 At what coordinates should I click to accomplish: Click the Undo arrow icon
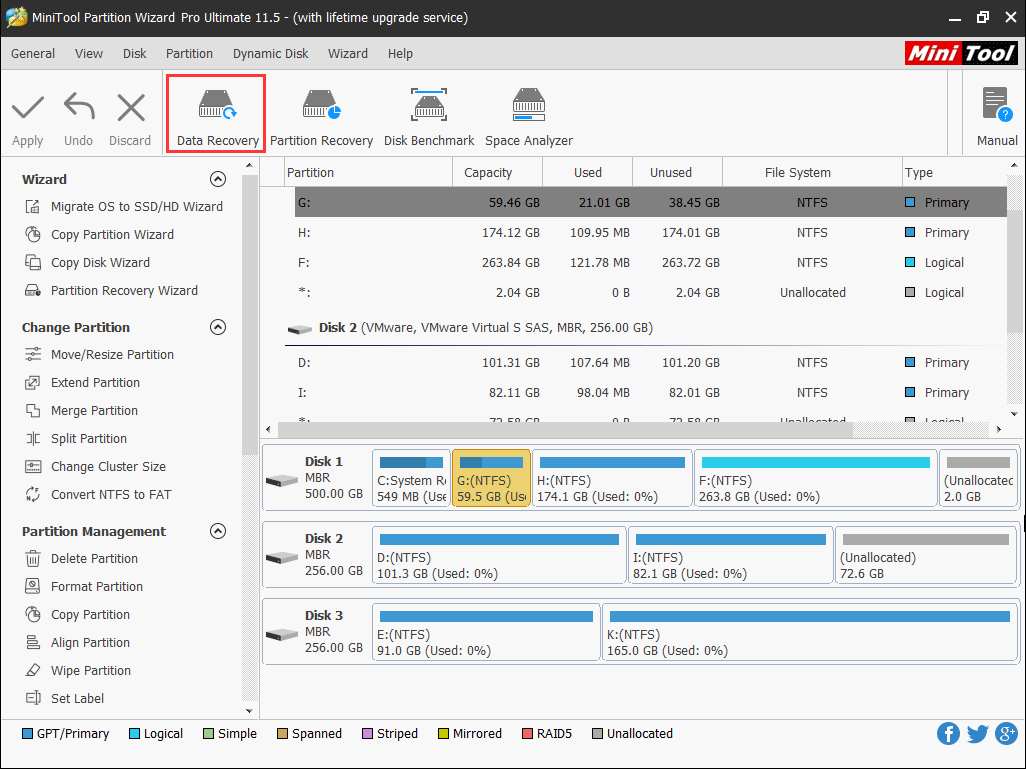[x=79, y=107]
